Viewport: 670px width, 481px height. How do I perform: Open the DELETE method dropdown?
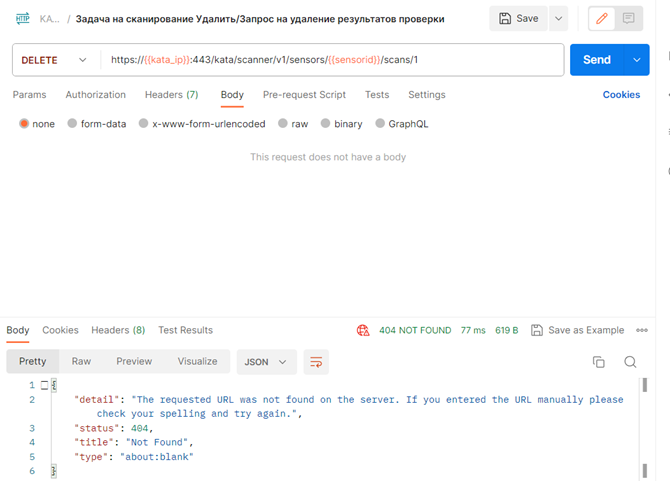[x=55, y=60]
